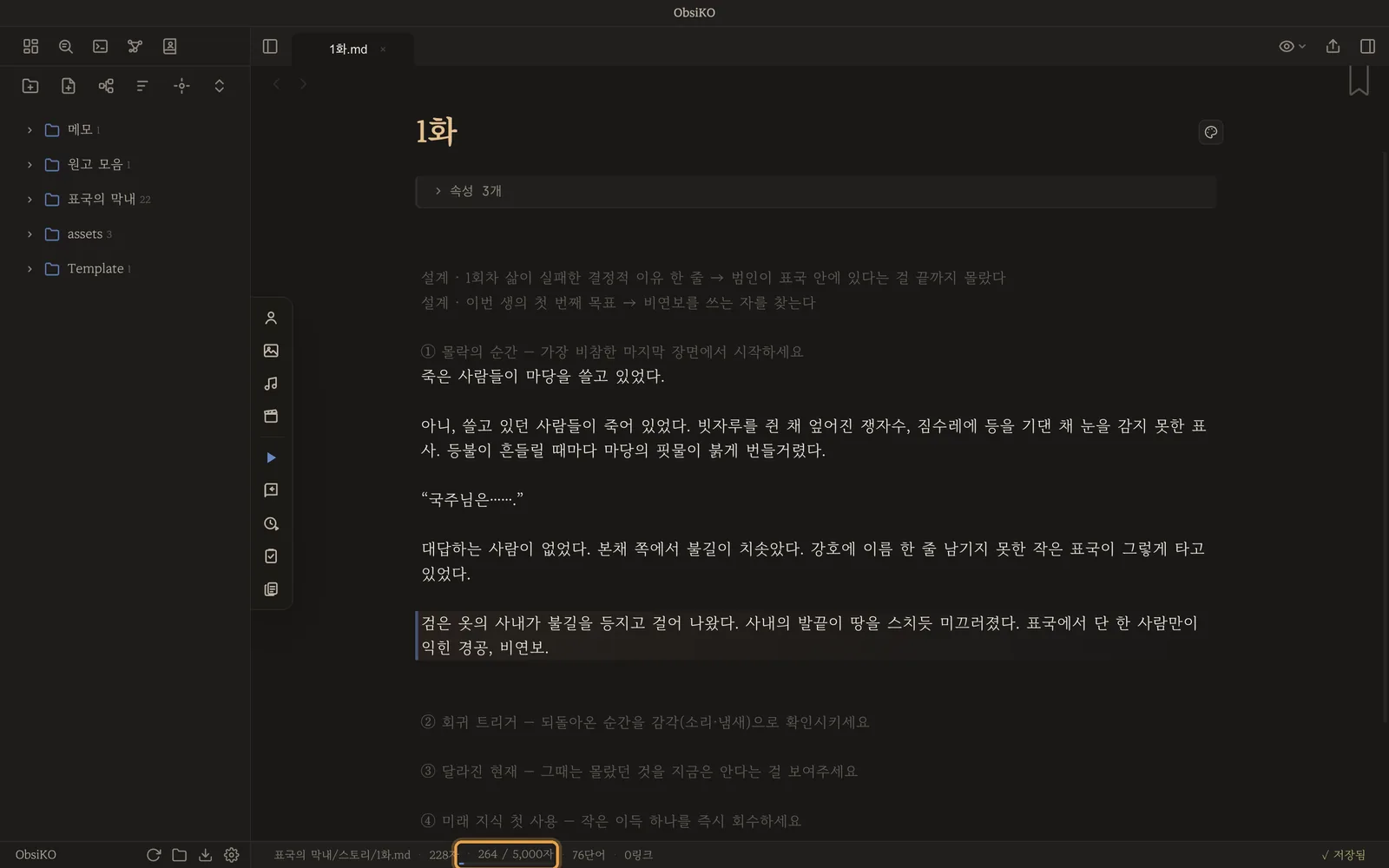Click the character person icon in floating toolbar
The height and width of the screenshot is (868, 1389).
[x=271, y=318]
